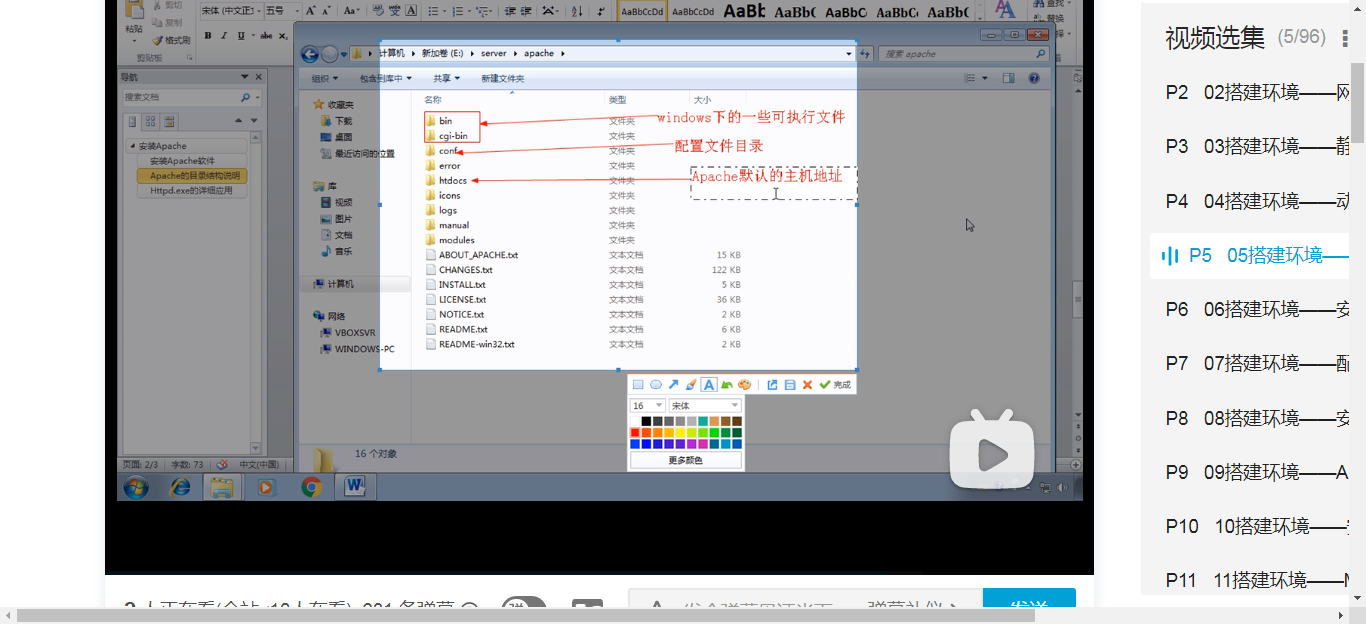This screenshot has width=1366, height=624.
Task: Open playlist item P2 02搭建环境
Action: point(1257,93)
